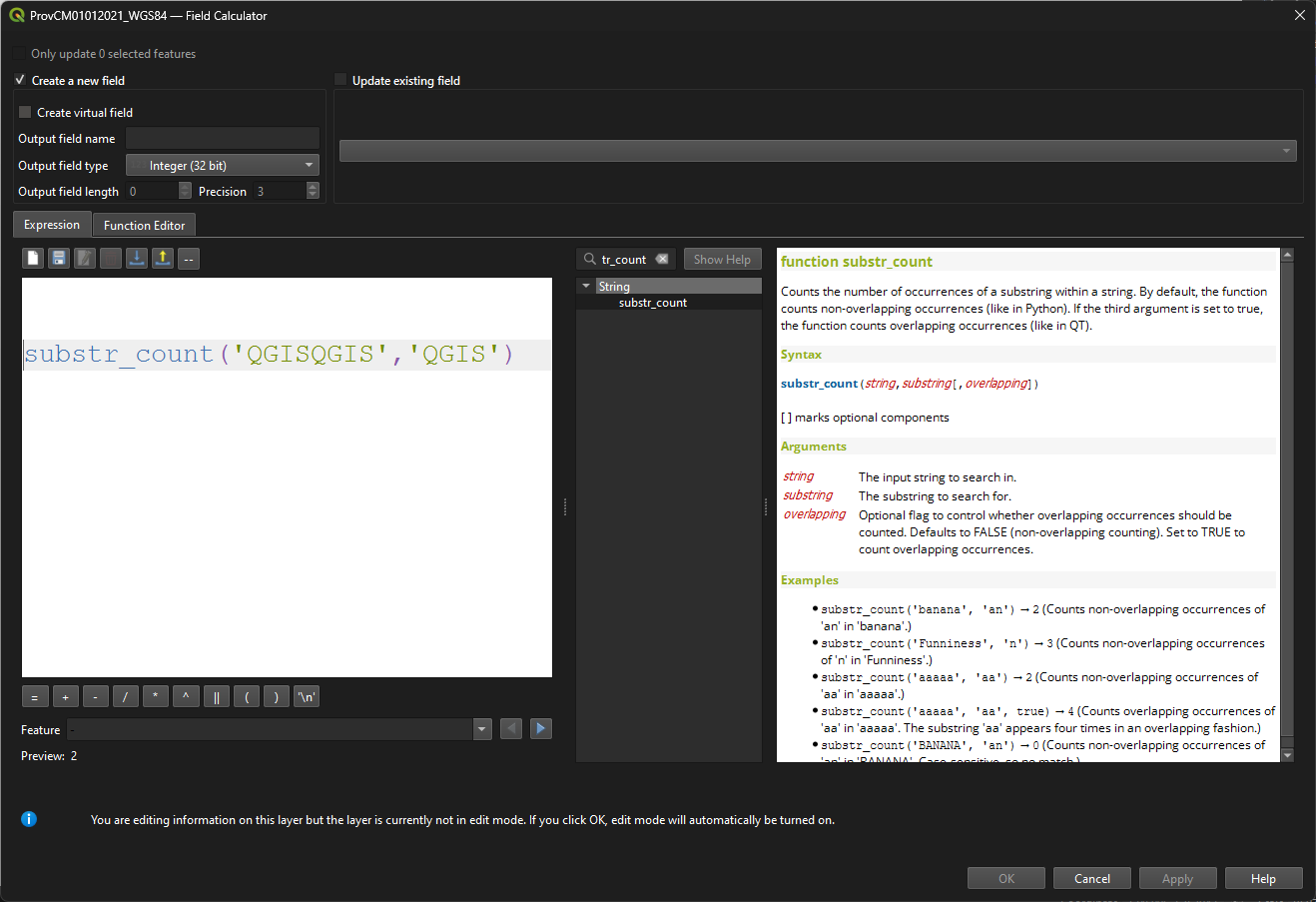
Task: Switch to the Function Editor tab
Action: (x=144, y=226)
